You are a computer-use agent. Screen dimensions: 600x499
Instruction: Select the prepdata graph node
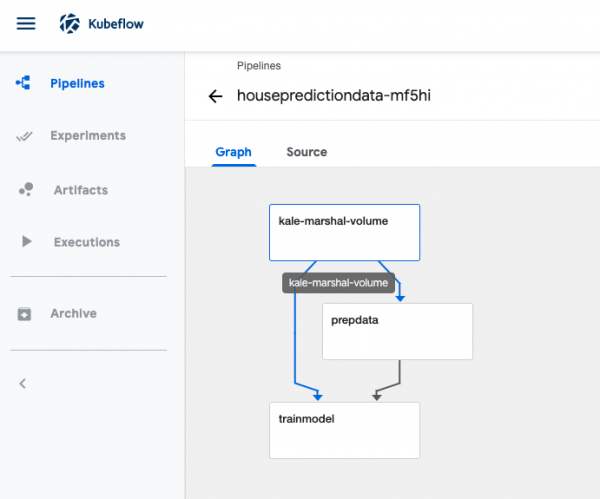pos(397,331)
